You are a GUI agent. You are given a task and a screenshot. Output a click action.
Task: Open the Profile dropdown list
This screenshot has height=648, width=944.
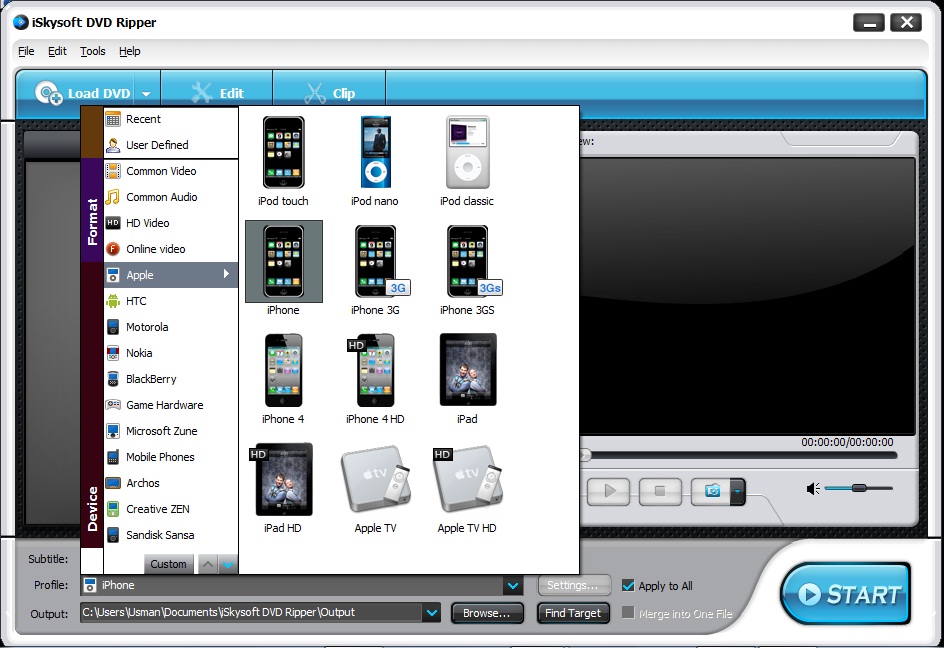pyautogui.click(x=513, y=585)
